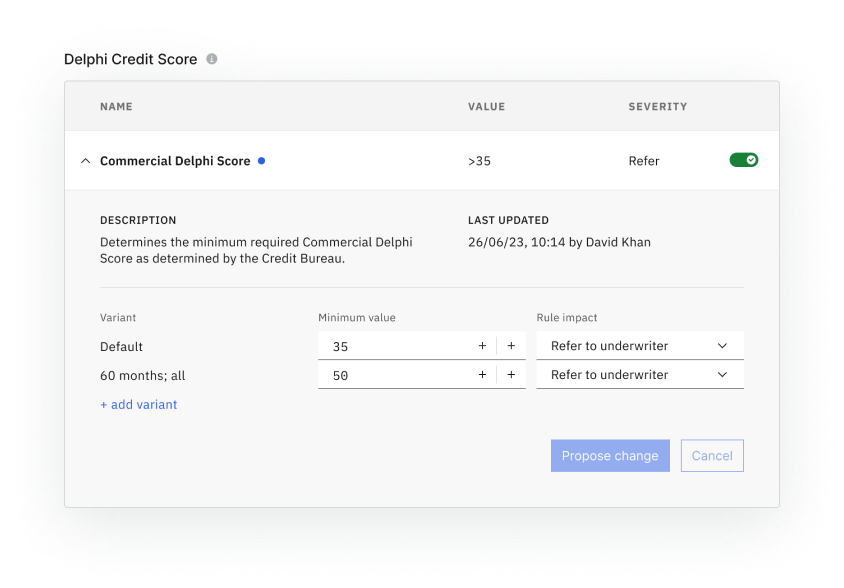Click the left stepper icon in Default row
This screenshot has height=588, width=844.
pyautogui.click(x=482, y=346)
